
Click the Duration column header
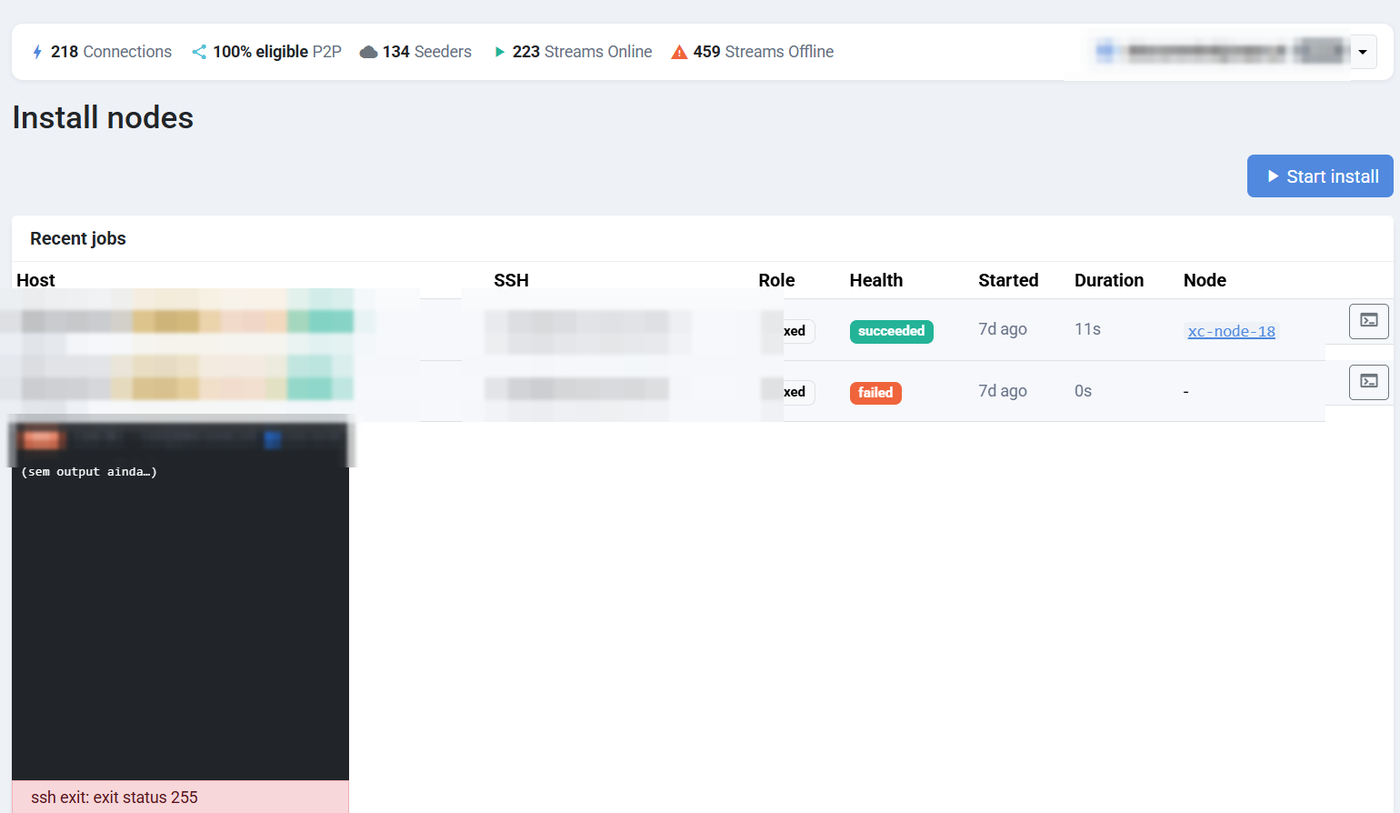coord(1109,280)
